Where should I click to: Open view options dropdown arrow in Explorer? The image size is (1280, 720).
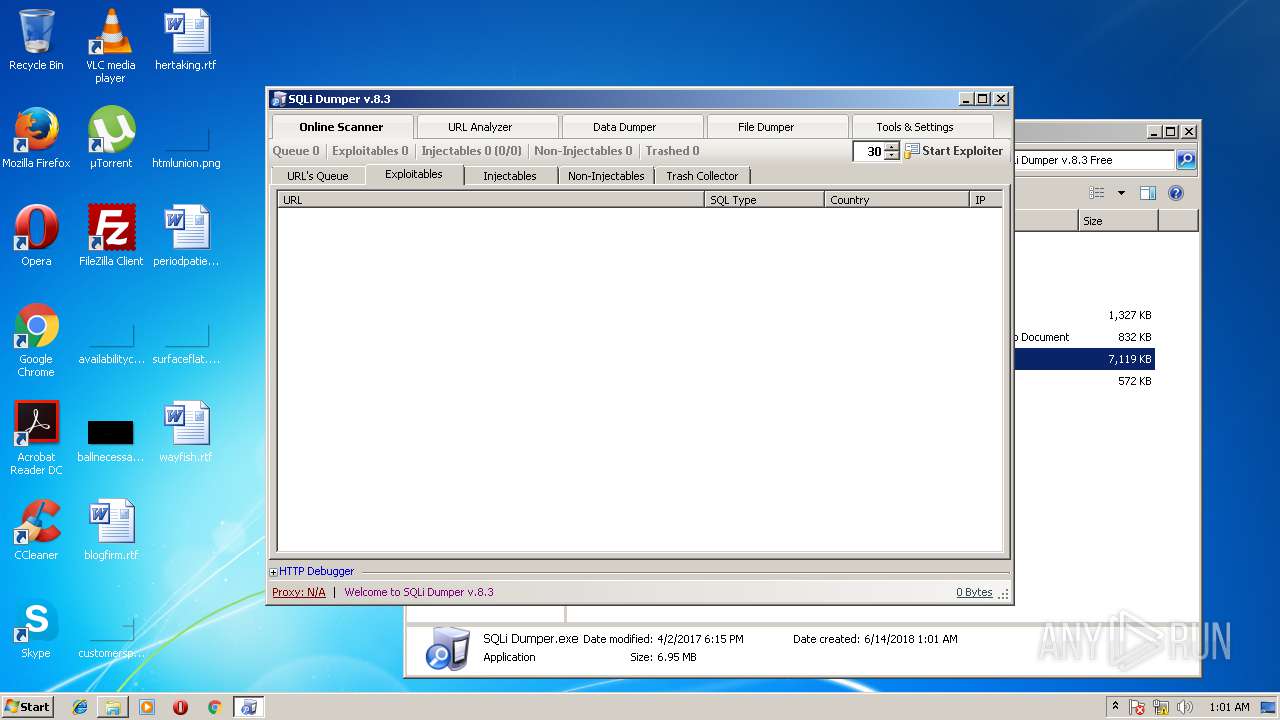click(x=1121, y=193)
